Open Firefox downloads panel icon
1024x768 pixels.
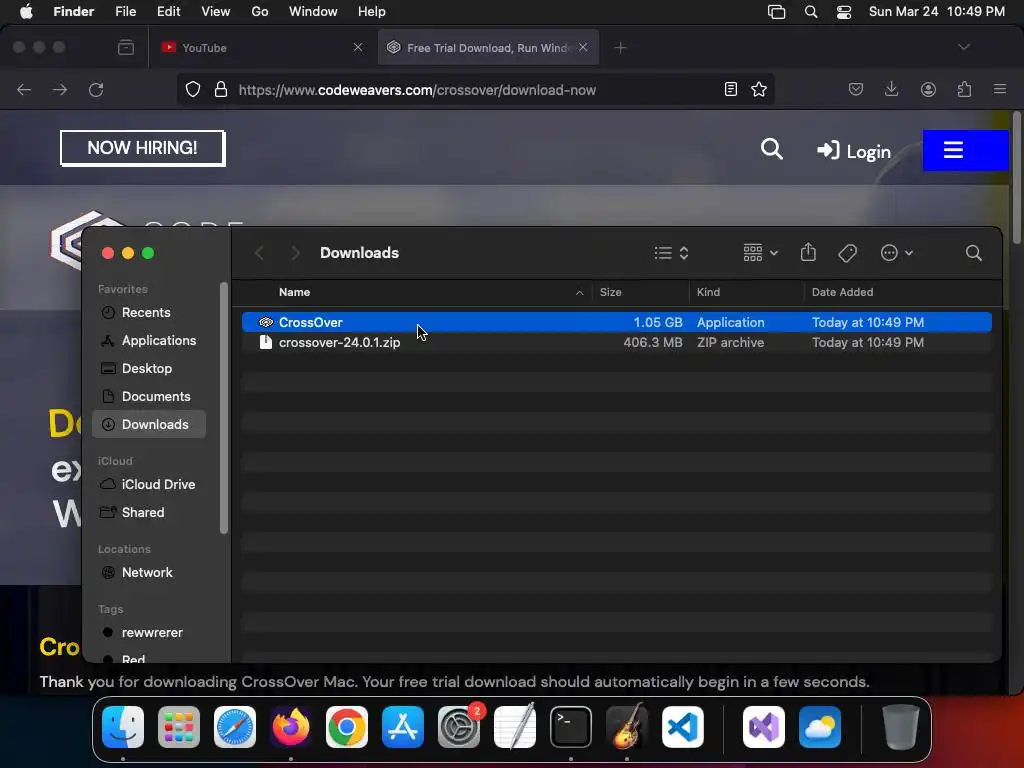tap(891, 89)
